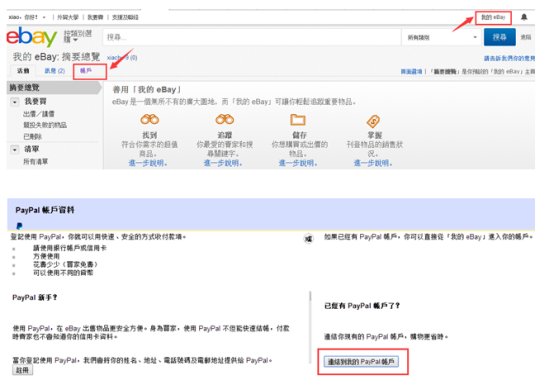Click 進一步說明 under 找到
The width and height of the screenshot is (554, 385).
(148, 163)
